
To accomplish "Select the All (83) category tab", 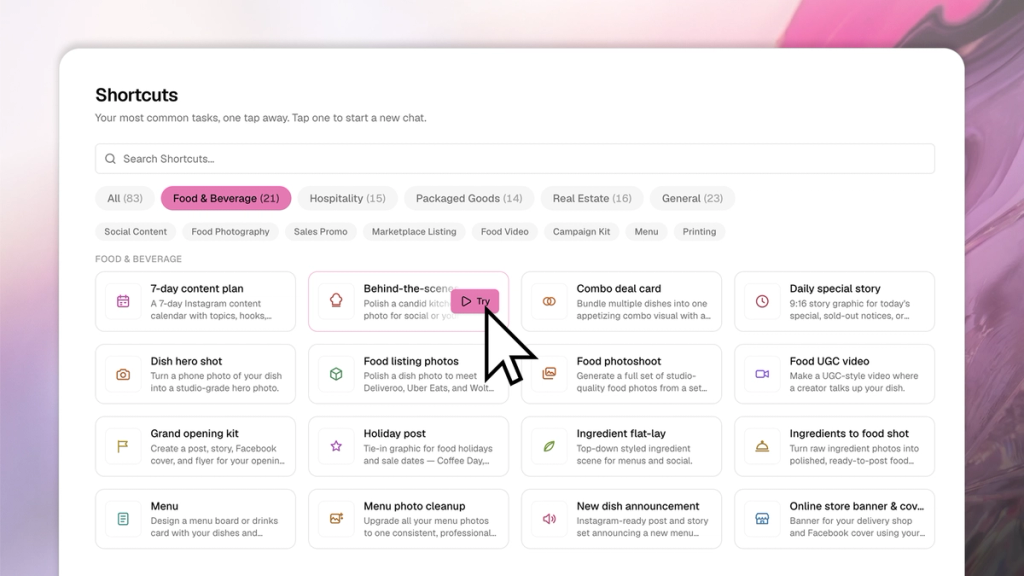I will pyautogui.click(x=125, y=198).
